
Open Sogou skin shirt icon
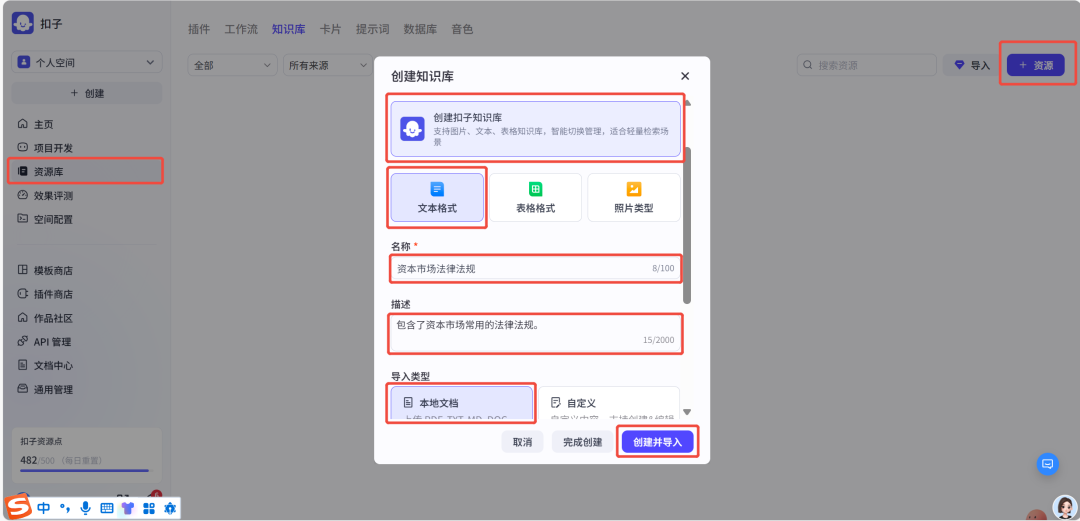127,509
